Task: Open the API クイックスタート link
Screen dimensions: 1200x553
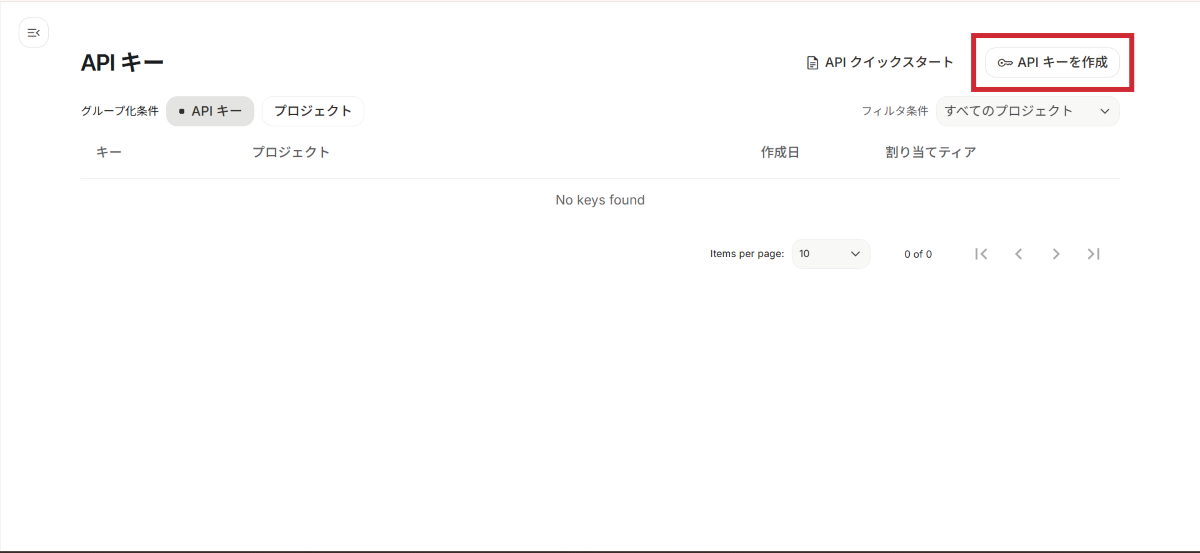Action: 889,63
